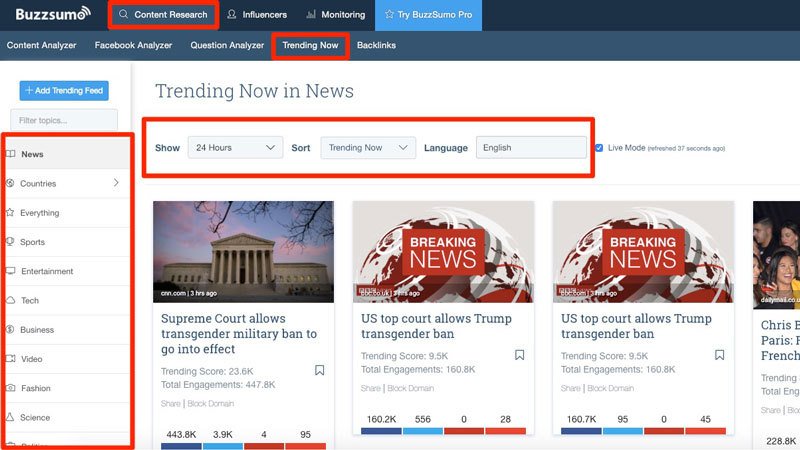Expand the Countries chevron arrow
Image resolution: width=800 pixels, height=450 pixels.
tap(116, 183)
